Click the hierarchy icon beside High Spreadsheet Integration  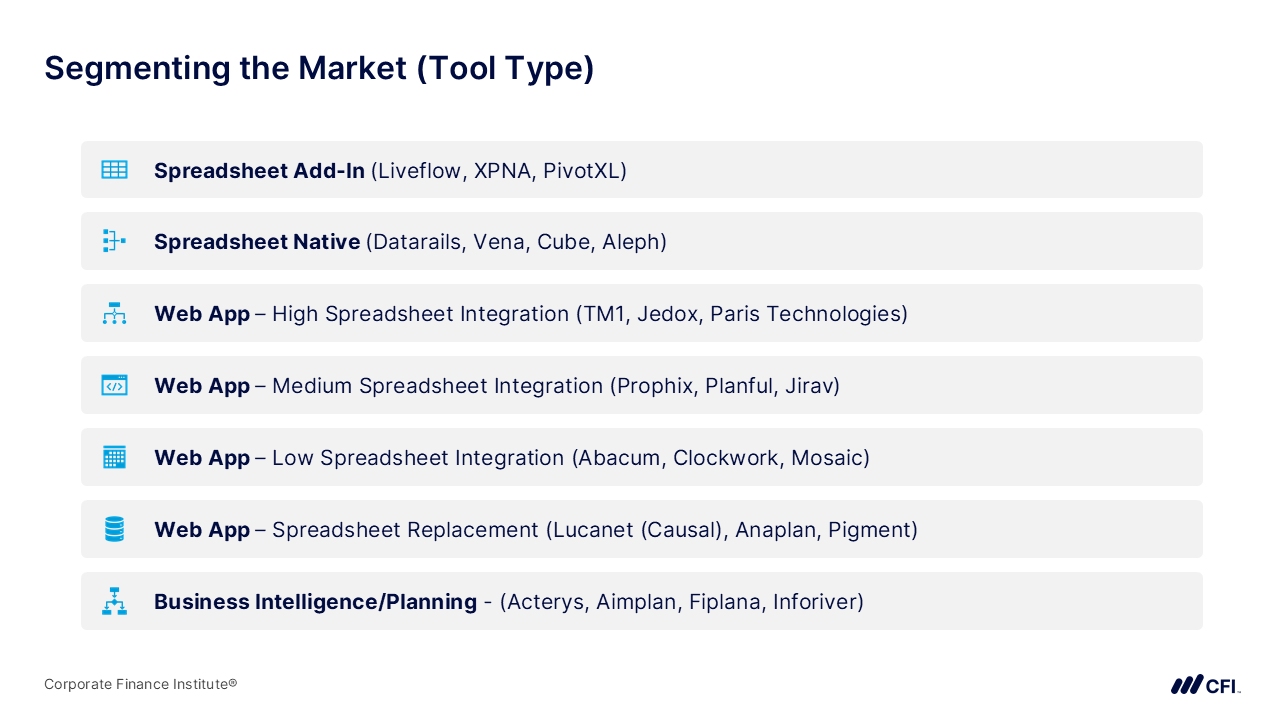tap(114, 313)
